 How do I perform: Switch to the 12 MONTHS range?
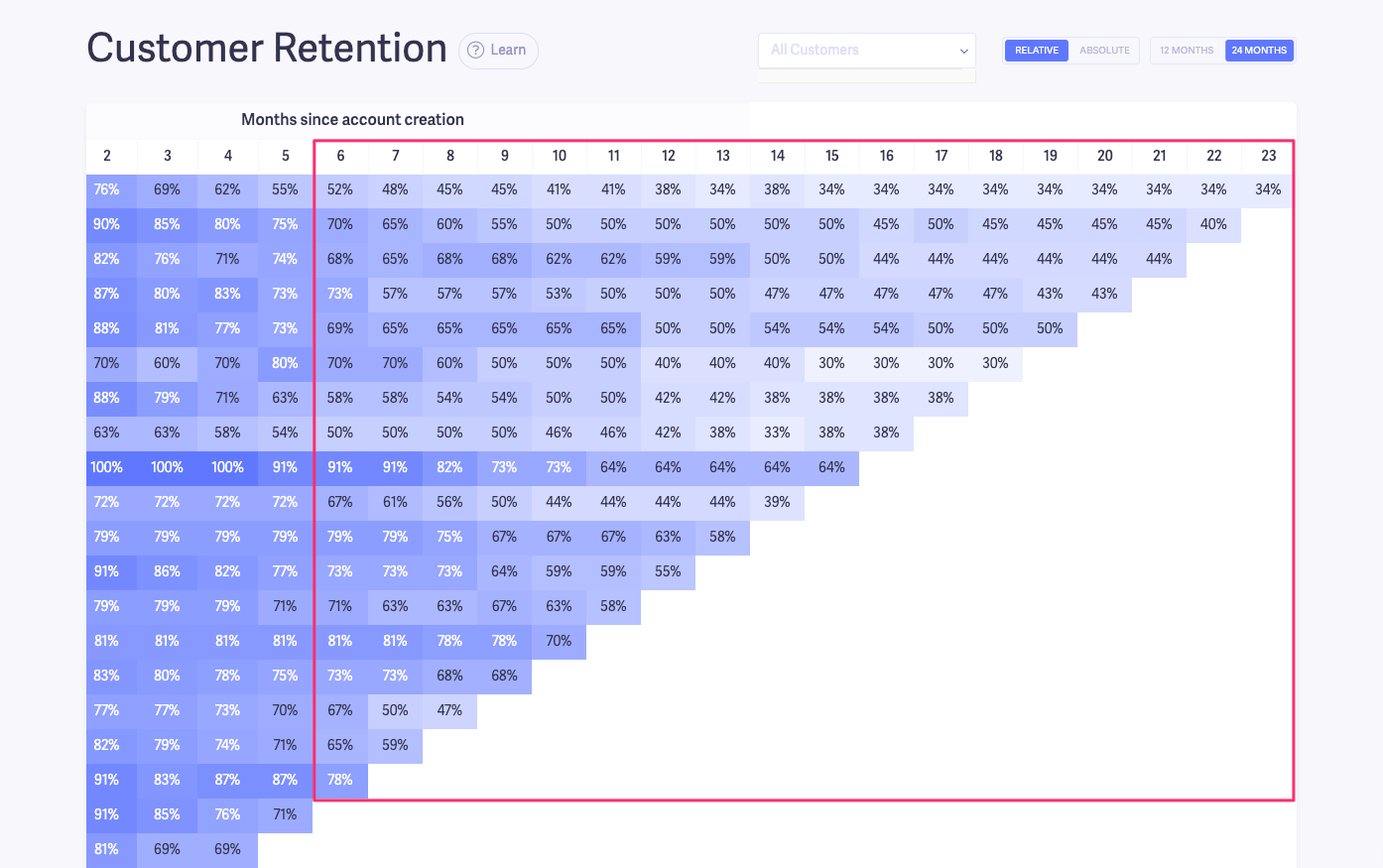[1187, 50]
